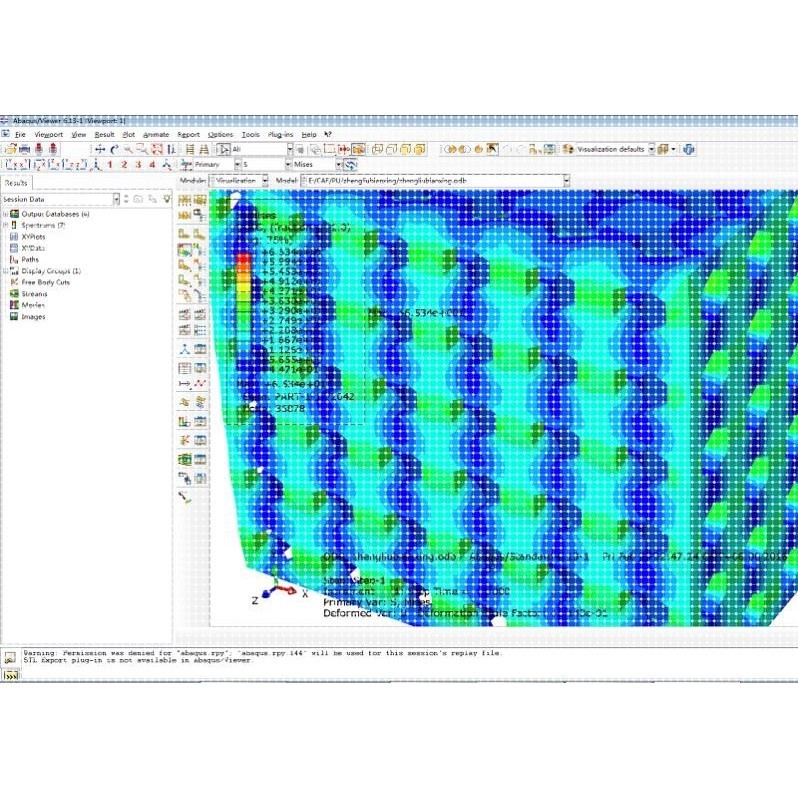Click the red custom view 1 icon
The width and height of the screenshot is (798, 798).
pos(109,164)
